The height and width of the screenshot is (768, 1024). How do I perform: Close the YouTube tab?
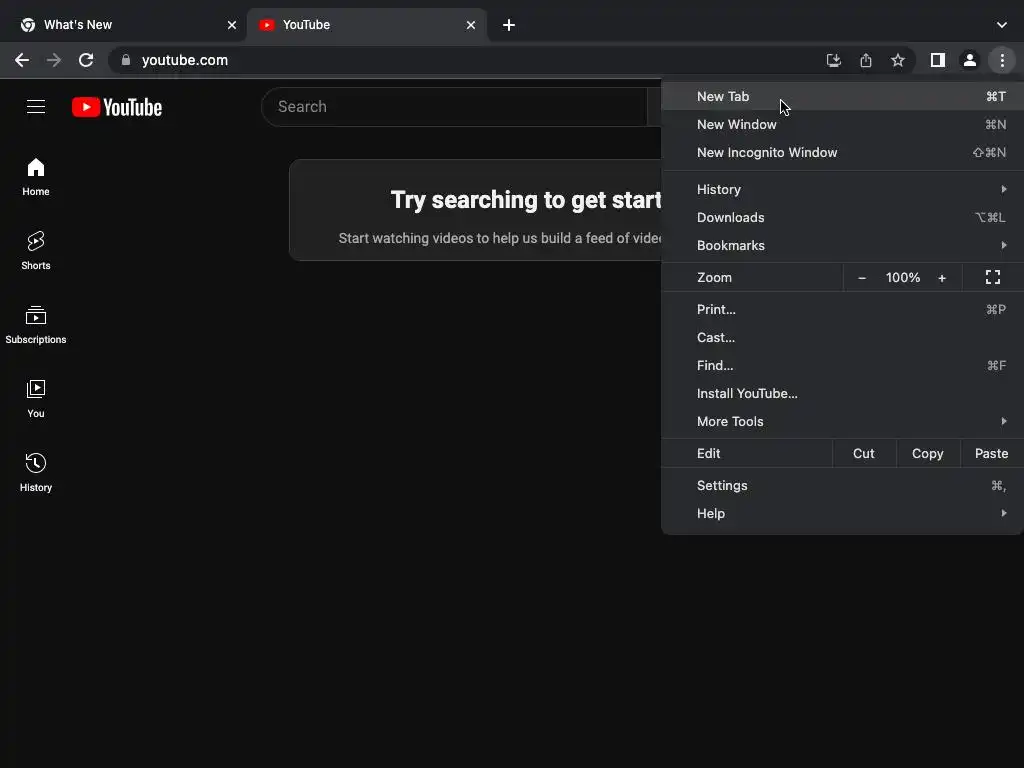pos(471,25)
